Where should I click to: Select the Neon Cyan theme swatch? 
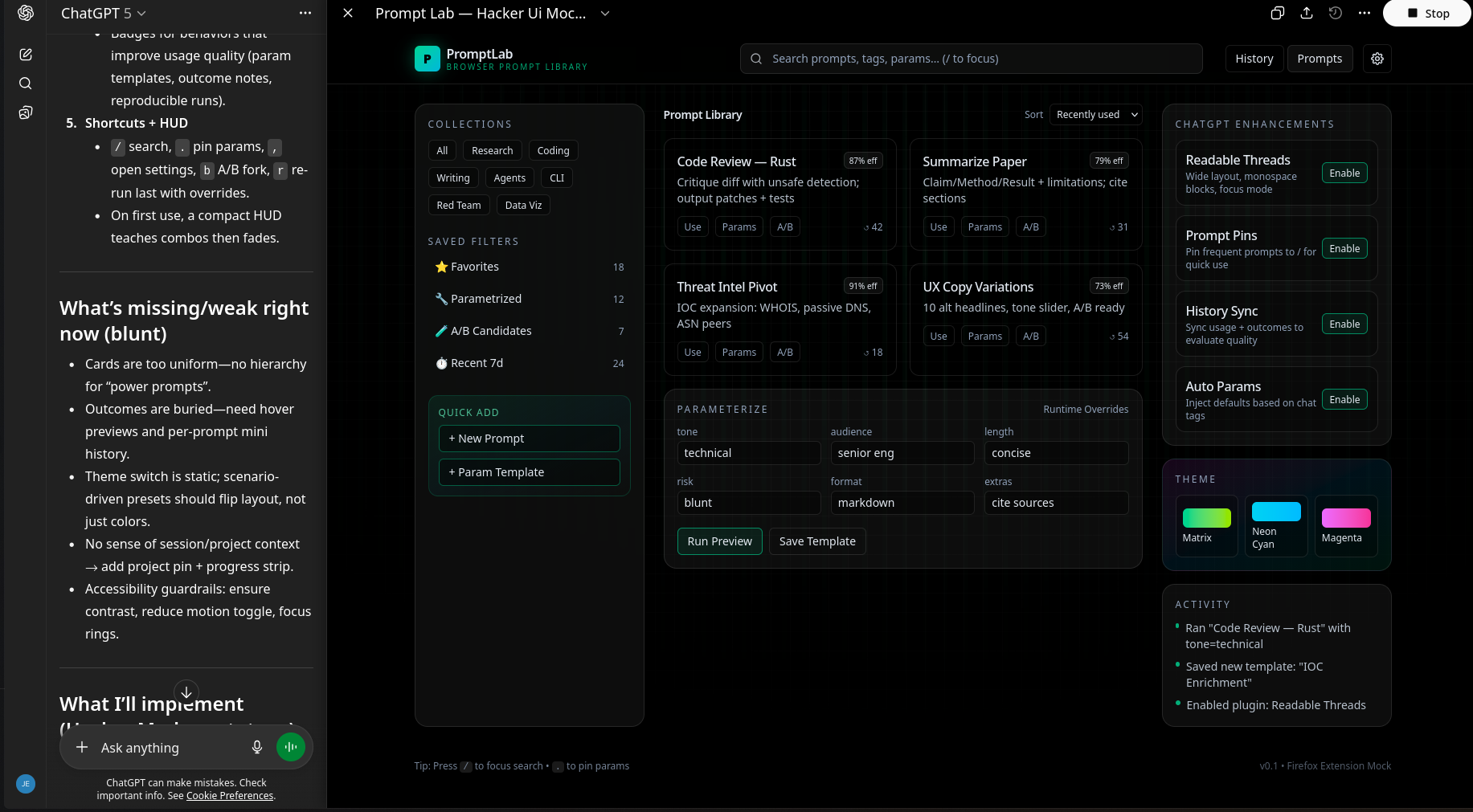[1276, 526]
